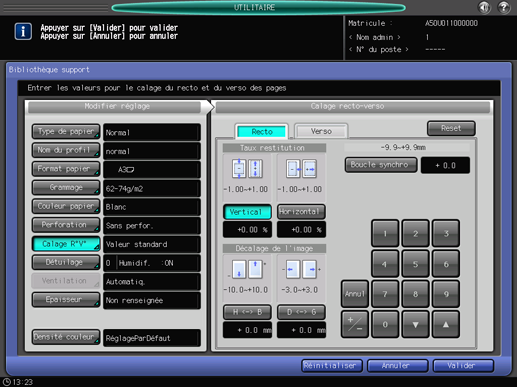517x387 pixels.
Task: Select the Vertical restitution toggle
Action: tap(247, 212)
